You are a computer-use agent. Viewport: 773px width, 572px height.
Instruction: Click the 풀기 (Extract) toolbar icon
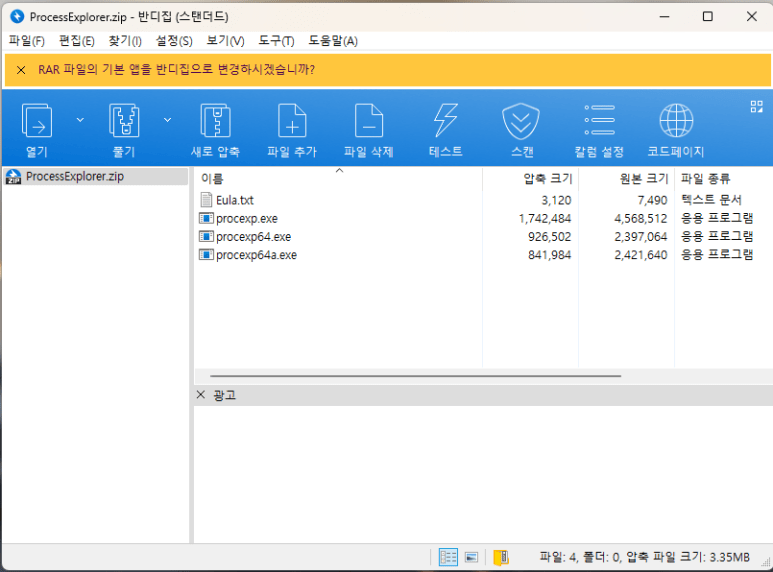(124, 120)
